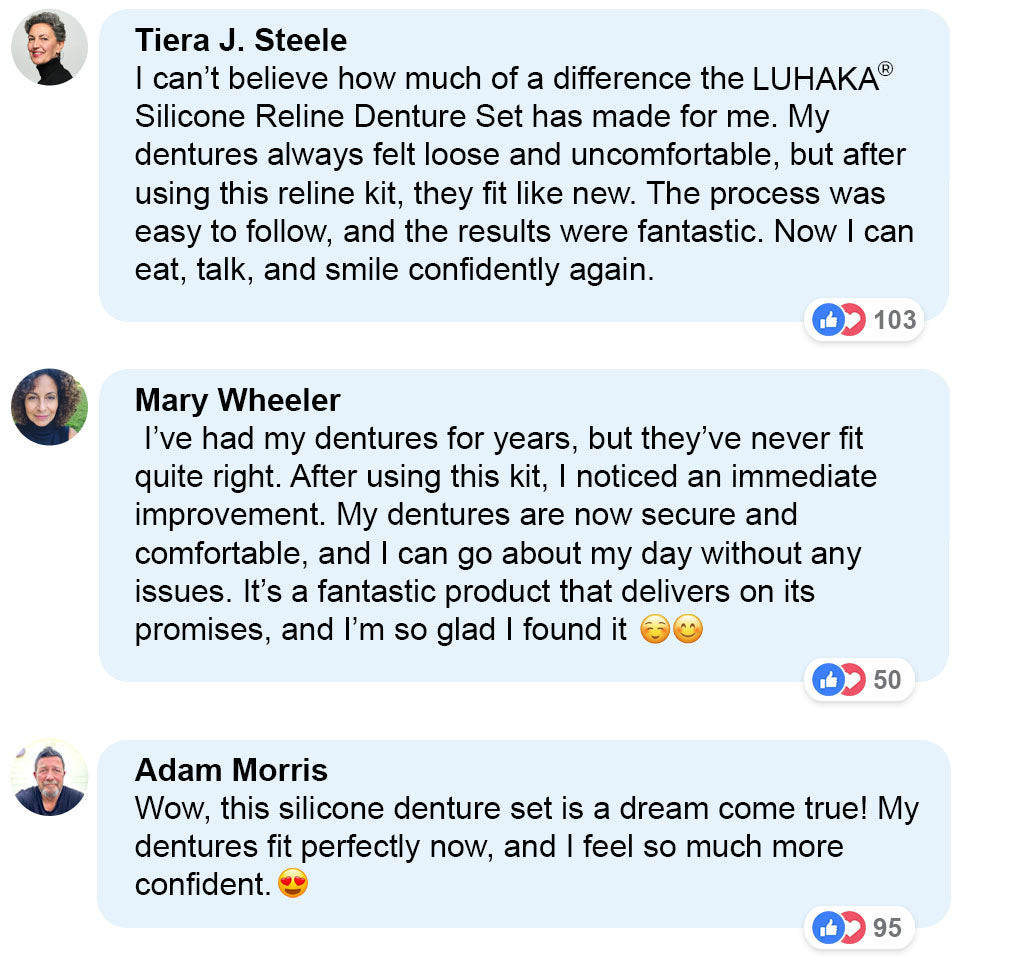
Task: Click the 103 reactions count
Action: [894, 320]
